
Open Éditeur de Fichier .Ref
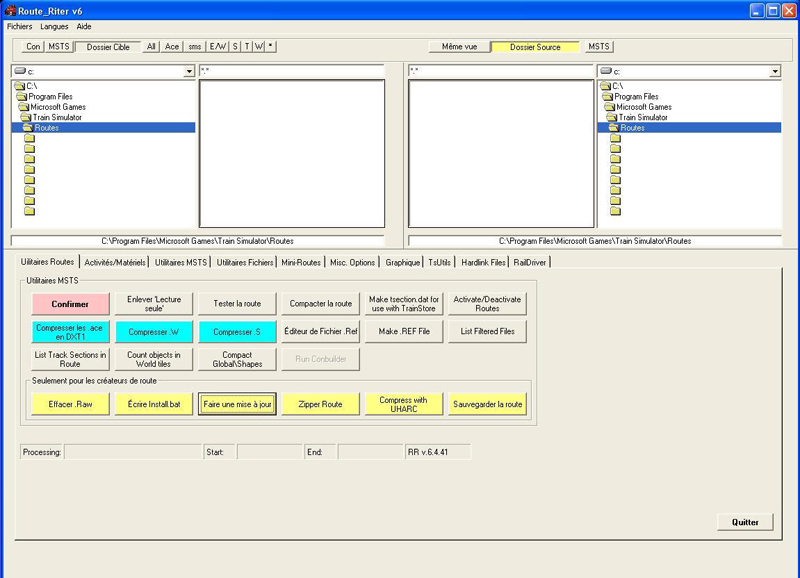coord(320,332)
